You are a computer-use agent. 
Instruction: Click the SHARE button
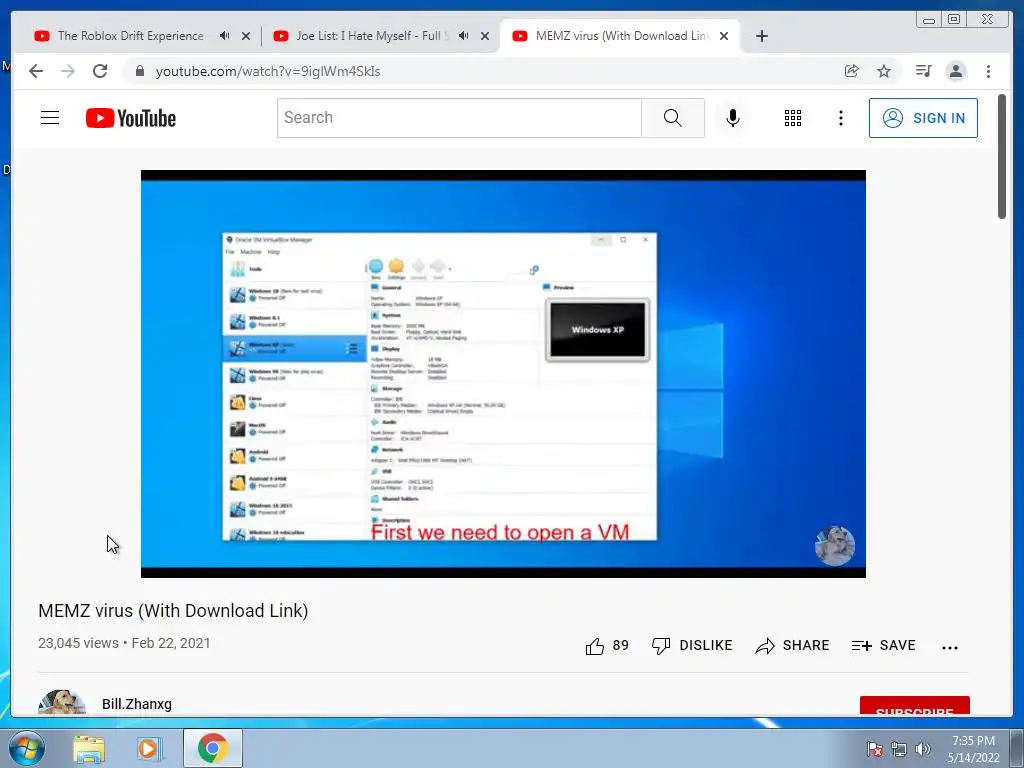tap(792, 646)
